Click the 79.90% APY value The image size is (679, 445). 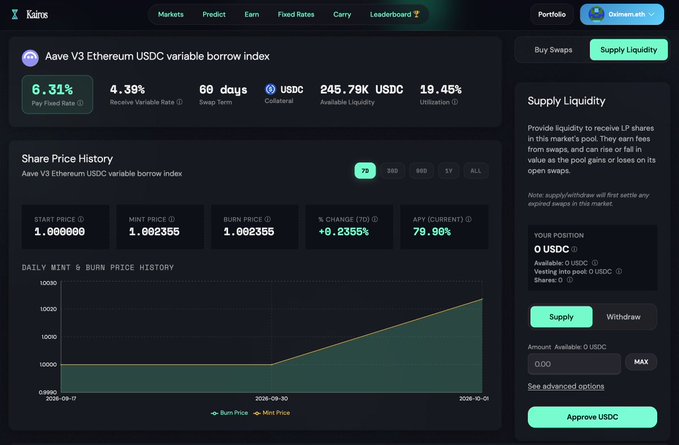tap(432, 232)
